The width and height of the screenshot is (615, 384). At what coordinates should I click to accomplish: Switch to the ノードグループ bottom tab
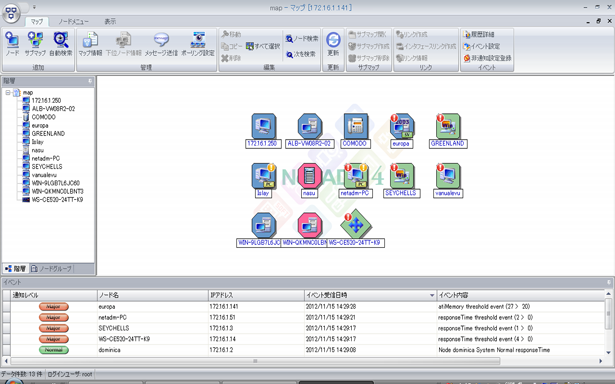(51, 269)
